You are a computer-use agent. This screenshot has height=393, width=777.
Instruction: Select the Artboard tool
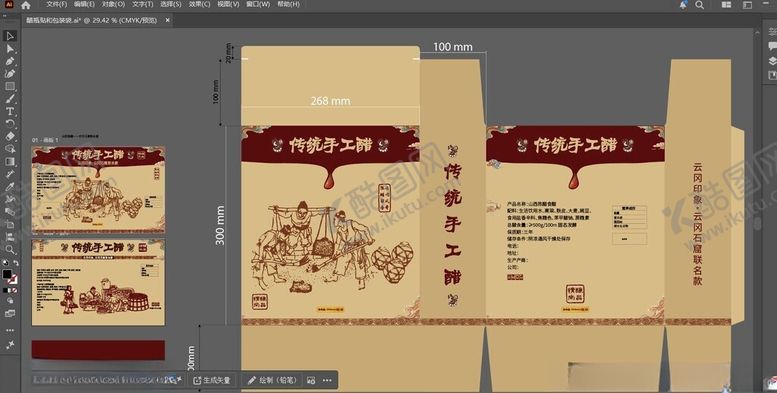coord(9,225)
